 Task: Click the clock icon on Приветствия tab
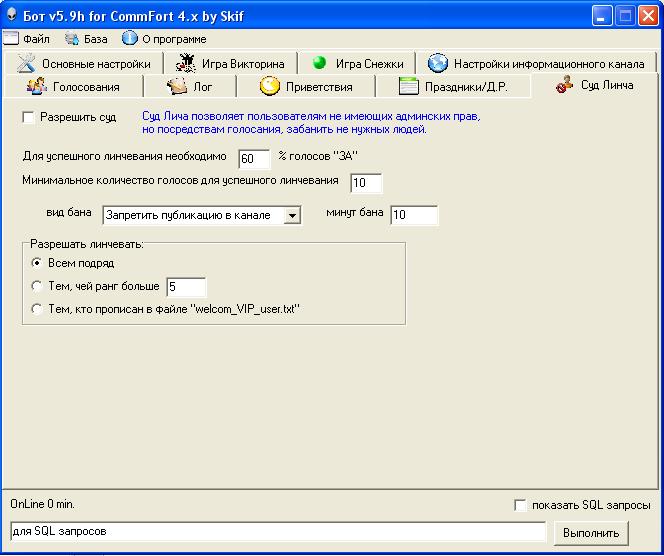click(269, 86)
